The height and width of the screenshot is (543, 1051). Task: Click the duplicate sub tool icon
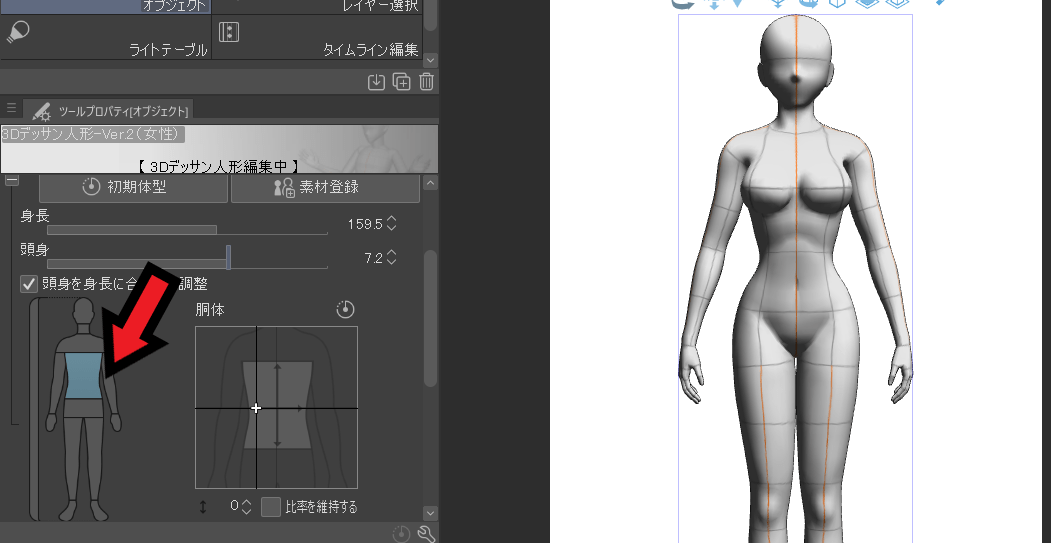pyautogui.click(x=401, y=82)
